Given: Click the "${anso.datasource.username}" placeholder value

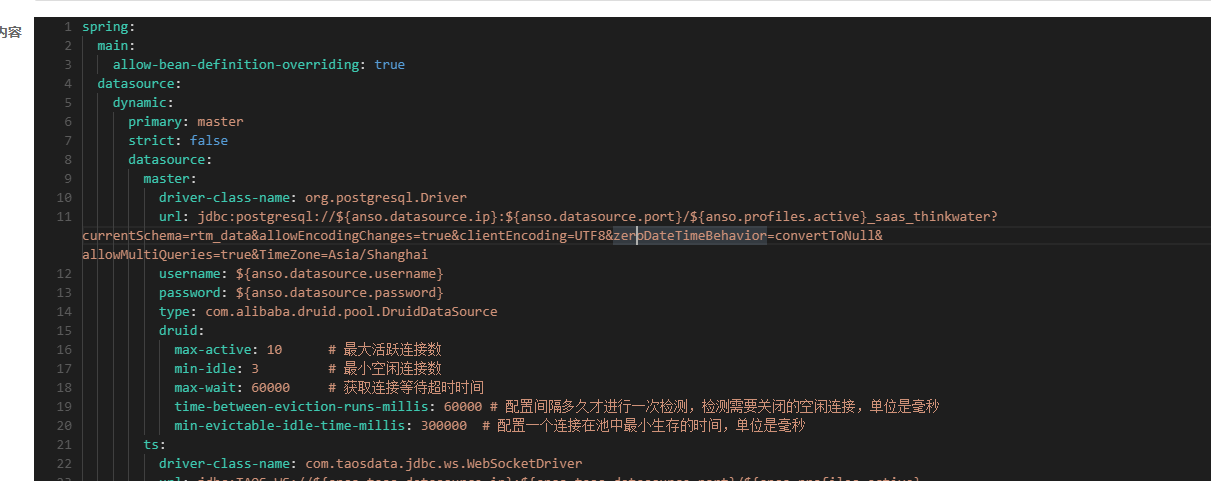Looking at the screenshot, I should pos(340,273).
